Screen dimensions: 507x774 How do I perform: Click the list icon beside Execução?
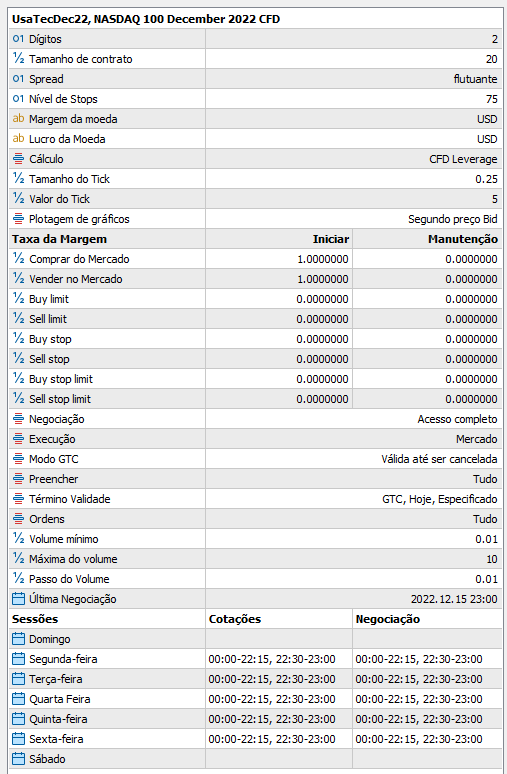tap(18, 438)
